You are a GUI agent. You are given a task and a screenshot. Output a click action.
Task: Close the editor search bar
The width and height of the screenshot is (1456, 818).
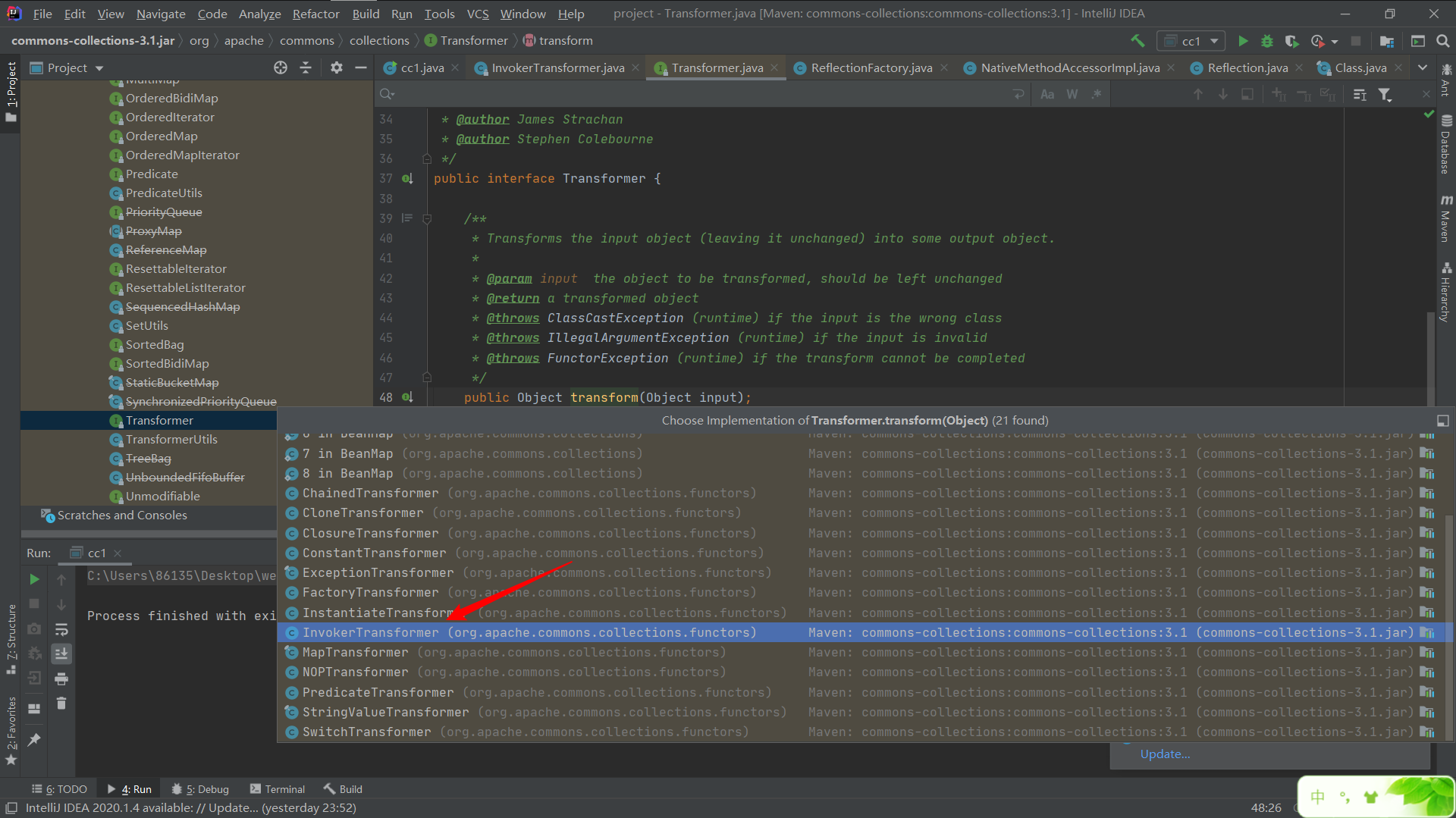click(x=1426, y=94)
